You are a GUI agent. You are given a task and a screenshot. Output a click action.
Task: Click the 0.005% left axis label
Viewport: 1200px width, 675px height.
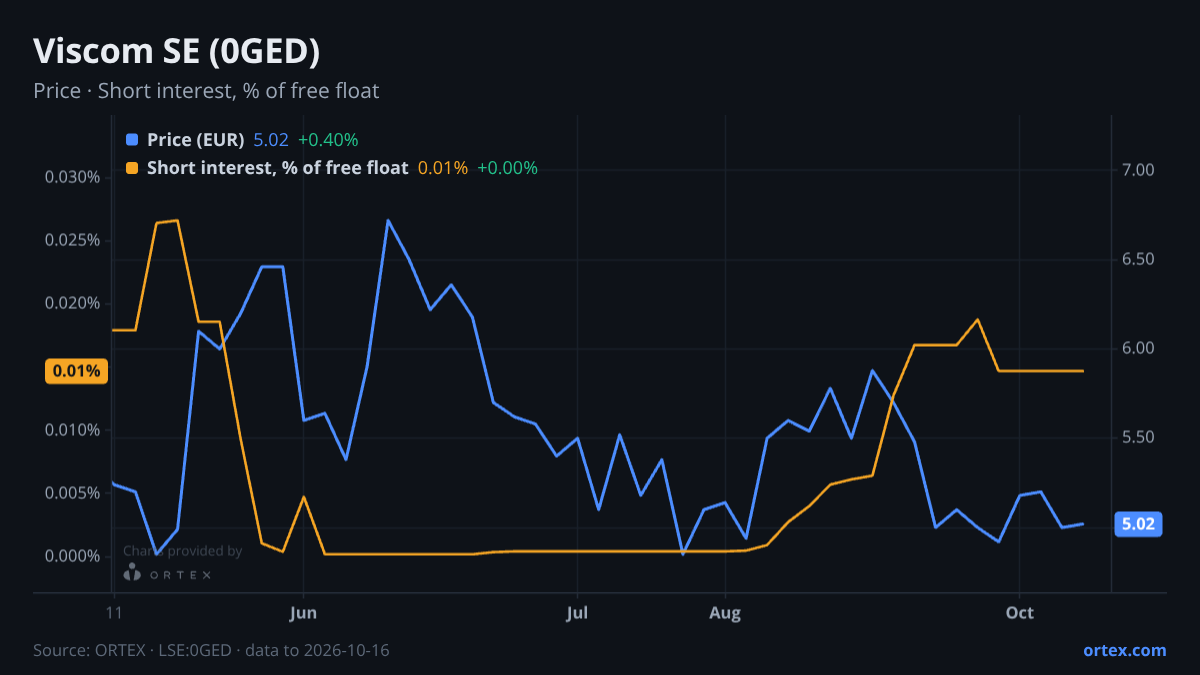coord(73,493)
